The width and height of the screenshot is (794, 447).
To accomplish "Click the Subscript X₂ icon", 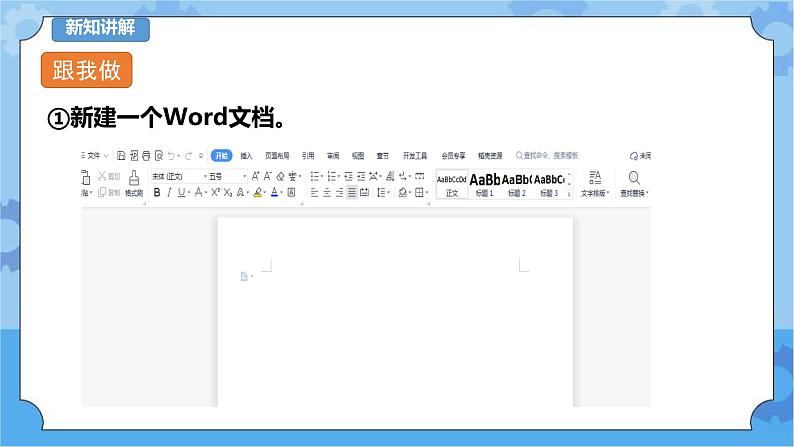I will point(228,192).
